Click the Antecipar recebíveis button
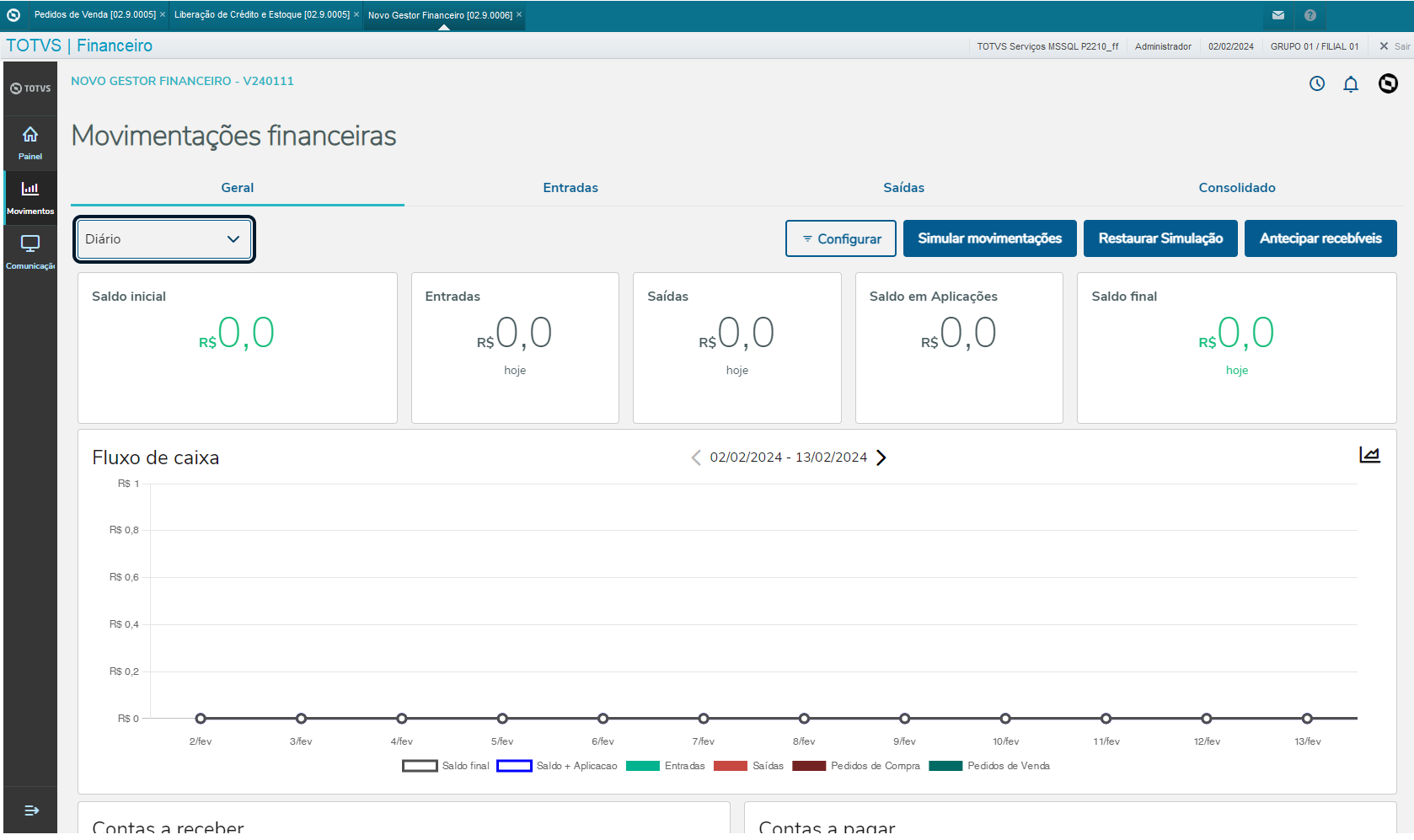This screenshot has height=840, width=1414. (1320, 238)
